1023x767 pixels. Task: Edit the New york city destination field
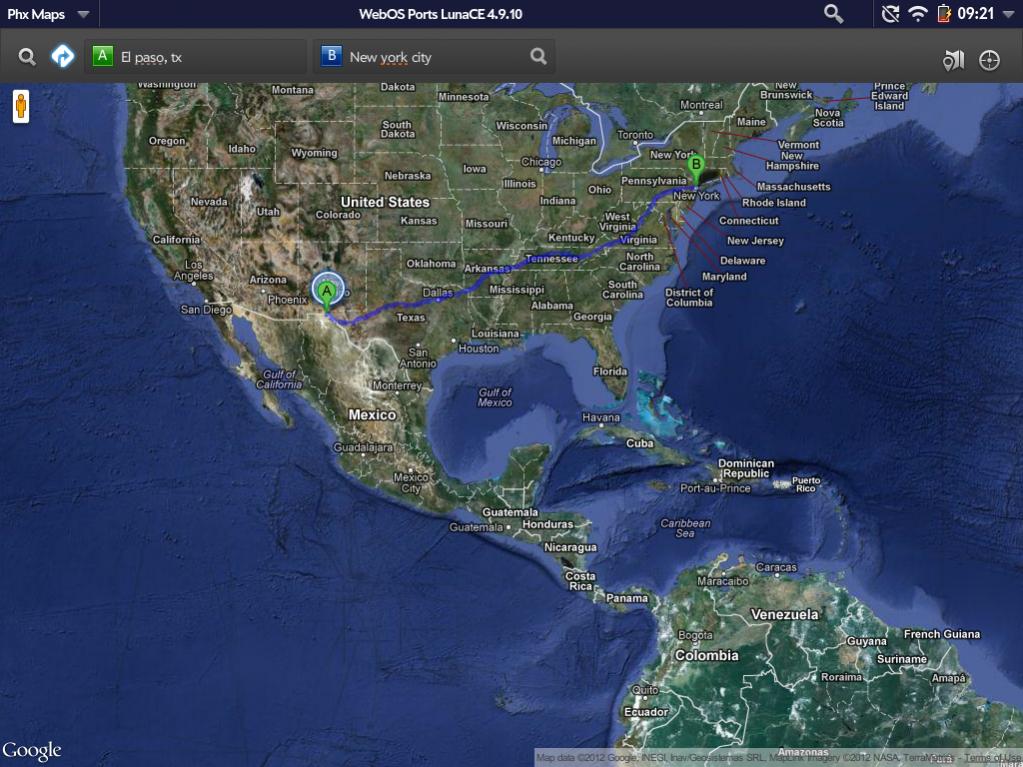430,57
